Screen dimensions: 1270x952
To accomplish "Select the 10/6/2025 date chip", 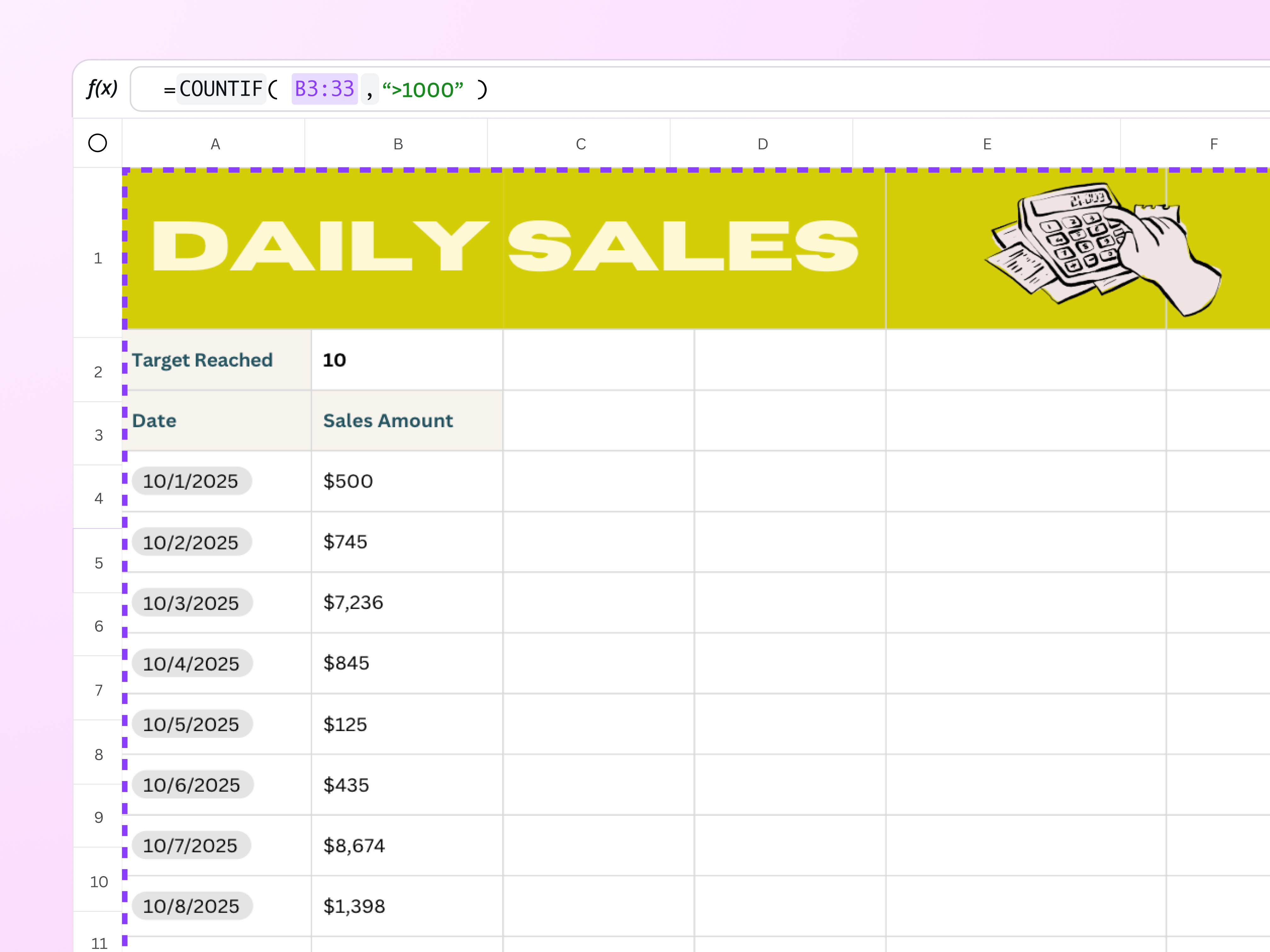I will (x=192, y=785).
